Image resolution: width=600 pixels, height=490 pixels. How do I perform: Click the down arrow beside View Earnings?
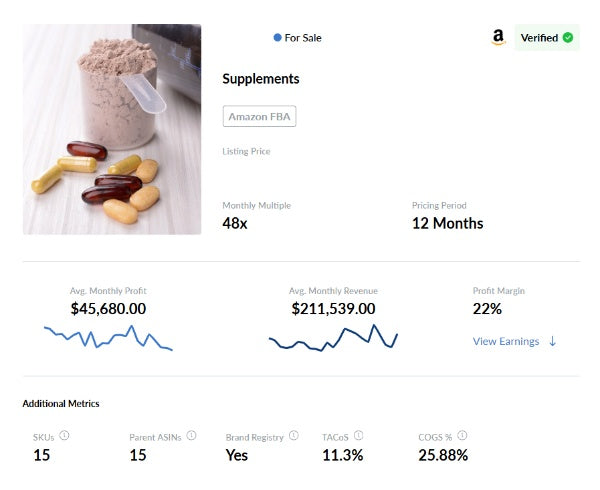pyautogui.click(x=552, y=341)
